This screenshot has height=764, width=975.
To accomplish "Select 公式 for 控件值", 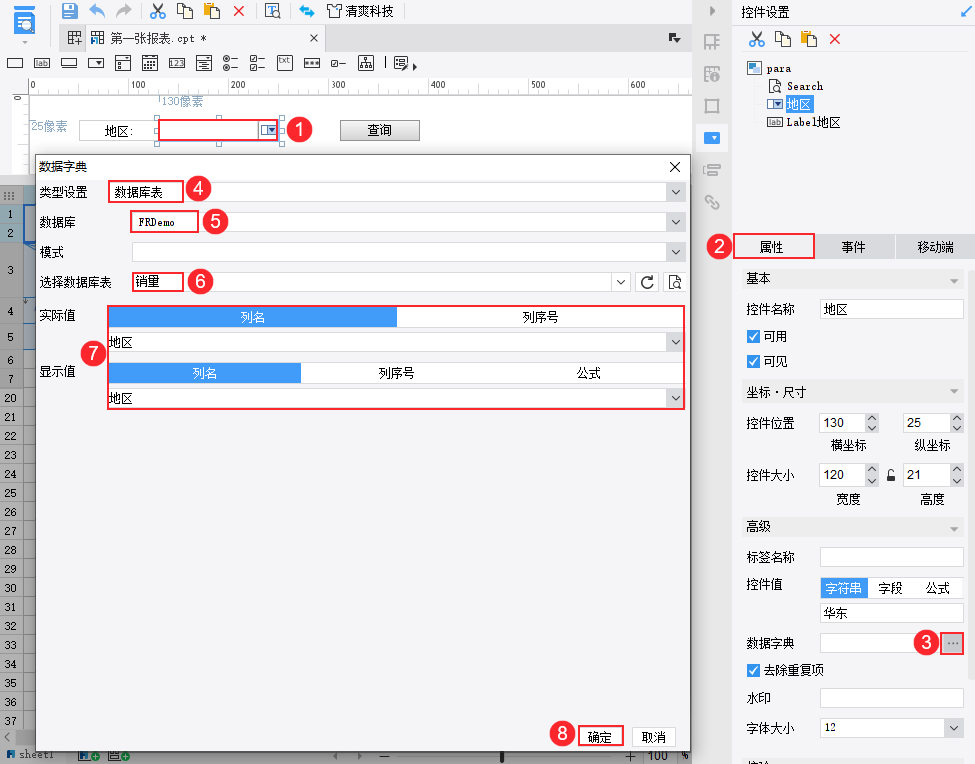I will tap(937, 588).
